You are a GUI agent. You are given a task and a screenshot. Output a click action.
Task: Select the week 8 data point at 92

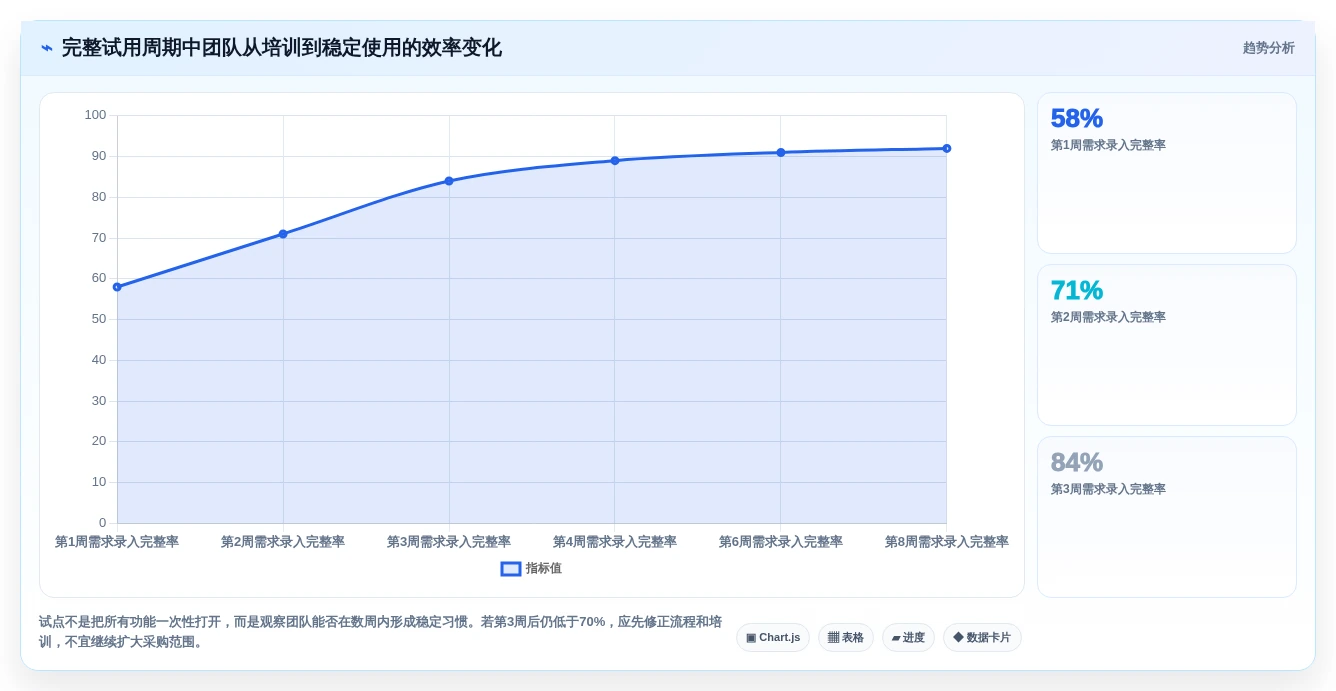[947, 148]
